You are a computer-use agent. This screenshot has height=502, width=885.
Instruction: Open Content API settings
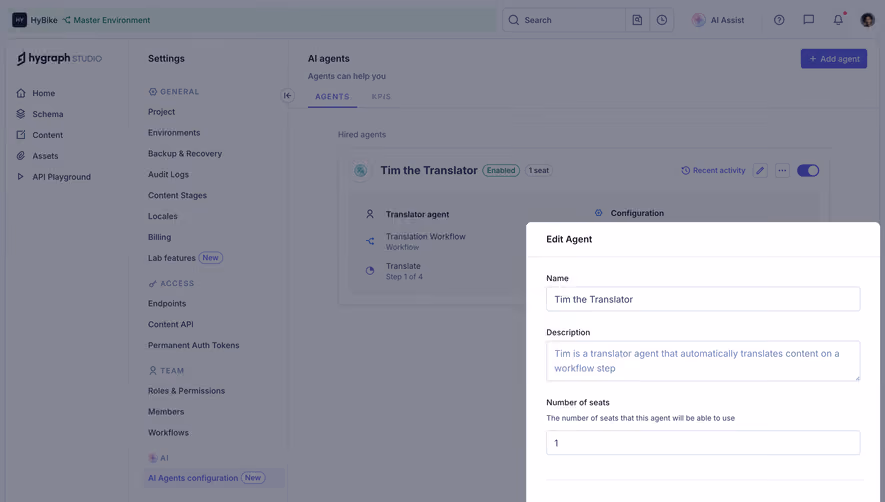(170, 325)
